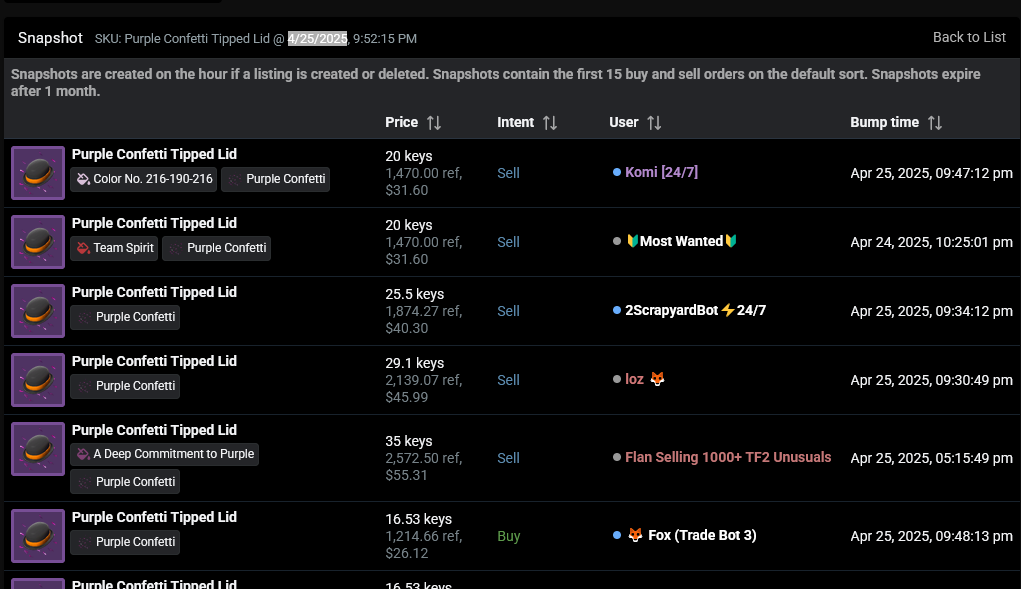Sort listings by User arrows icon
Image resolution: width=1021 pixels, height=589 pixels.
[654, 122]
